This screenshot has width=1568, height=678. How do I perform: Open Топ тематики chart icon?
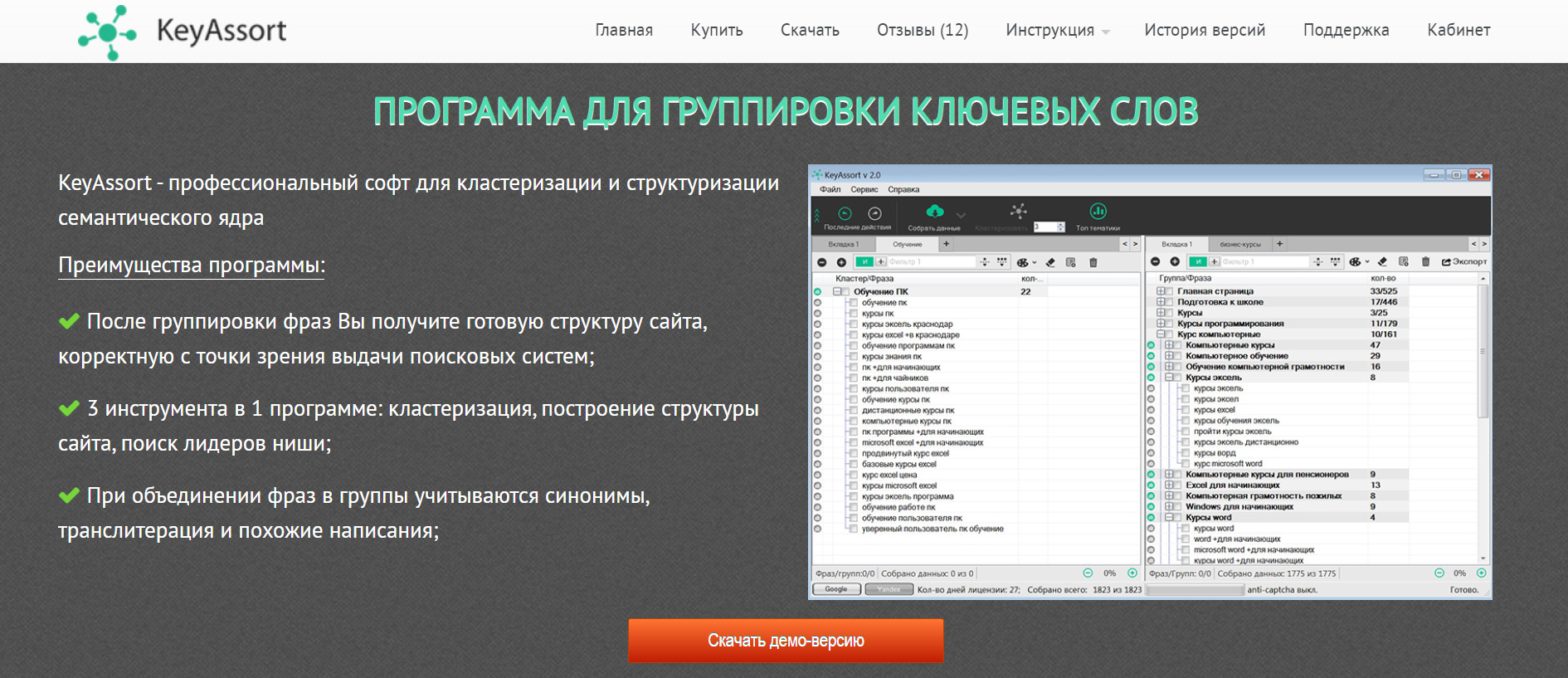pos(1098,211)
